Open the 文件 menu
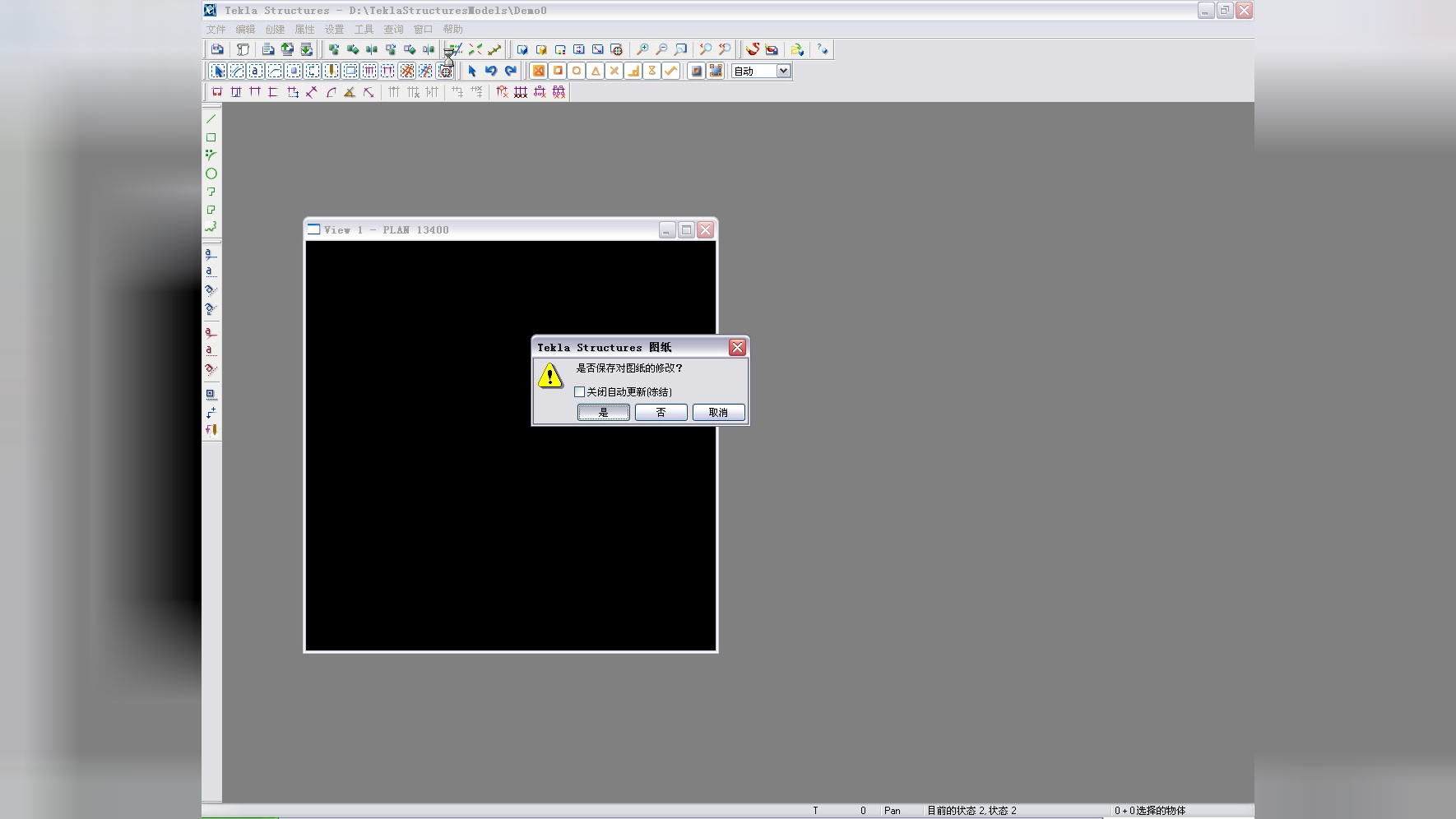The image size is (1456, 819). coord(216,29)
